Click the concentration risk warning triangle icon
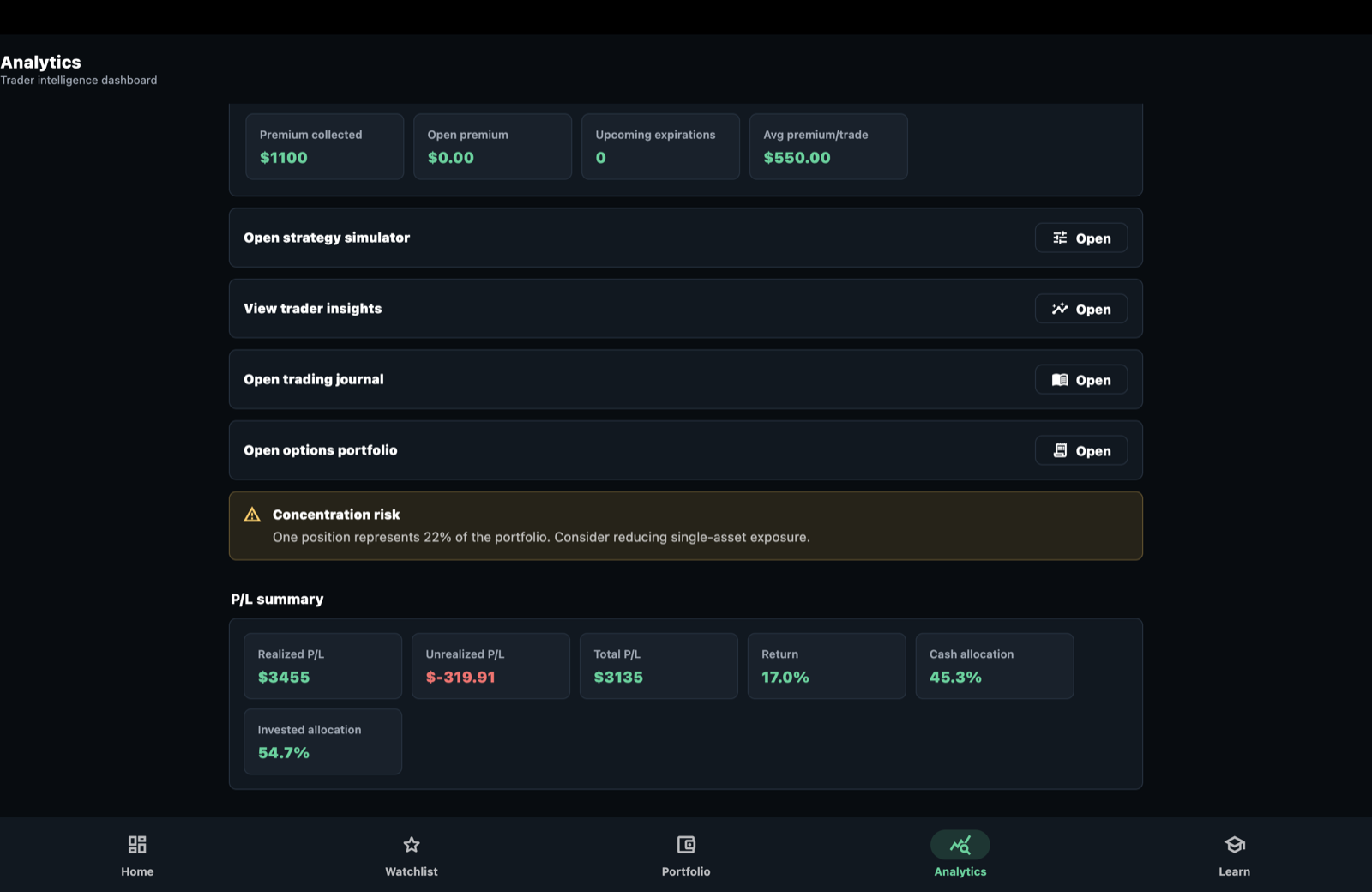The width and height of the screenshot is (1372, 892). (252, 515)
